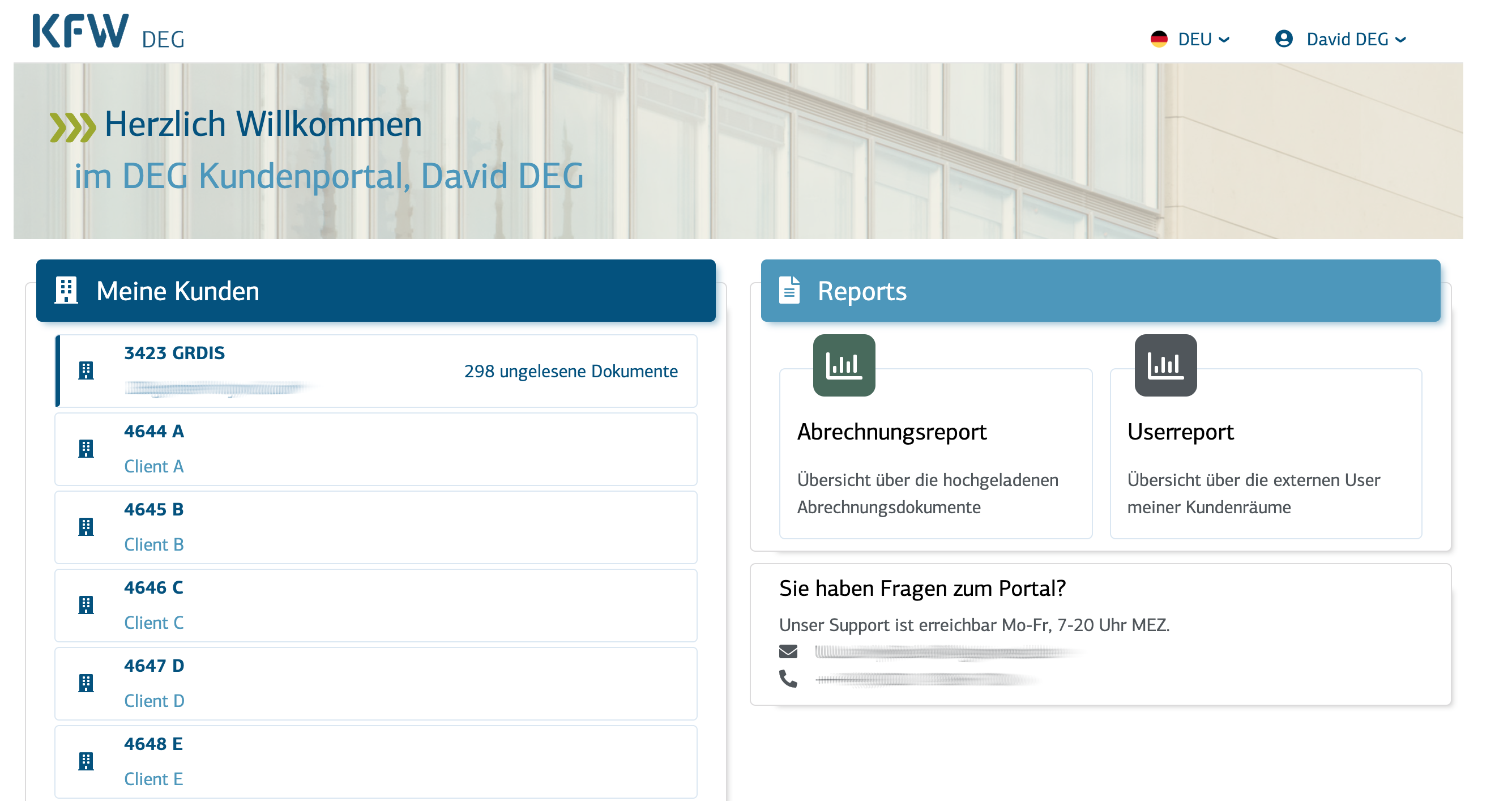1512x801 pixels.
Task: Click the Reports panel header
Action: (1100, 291)
